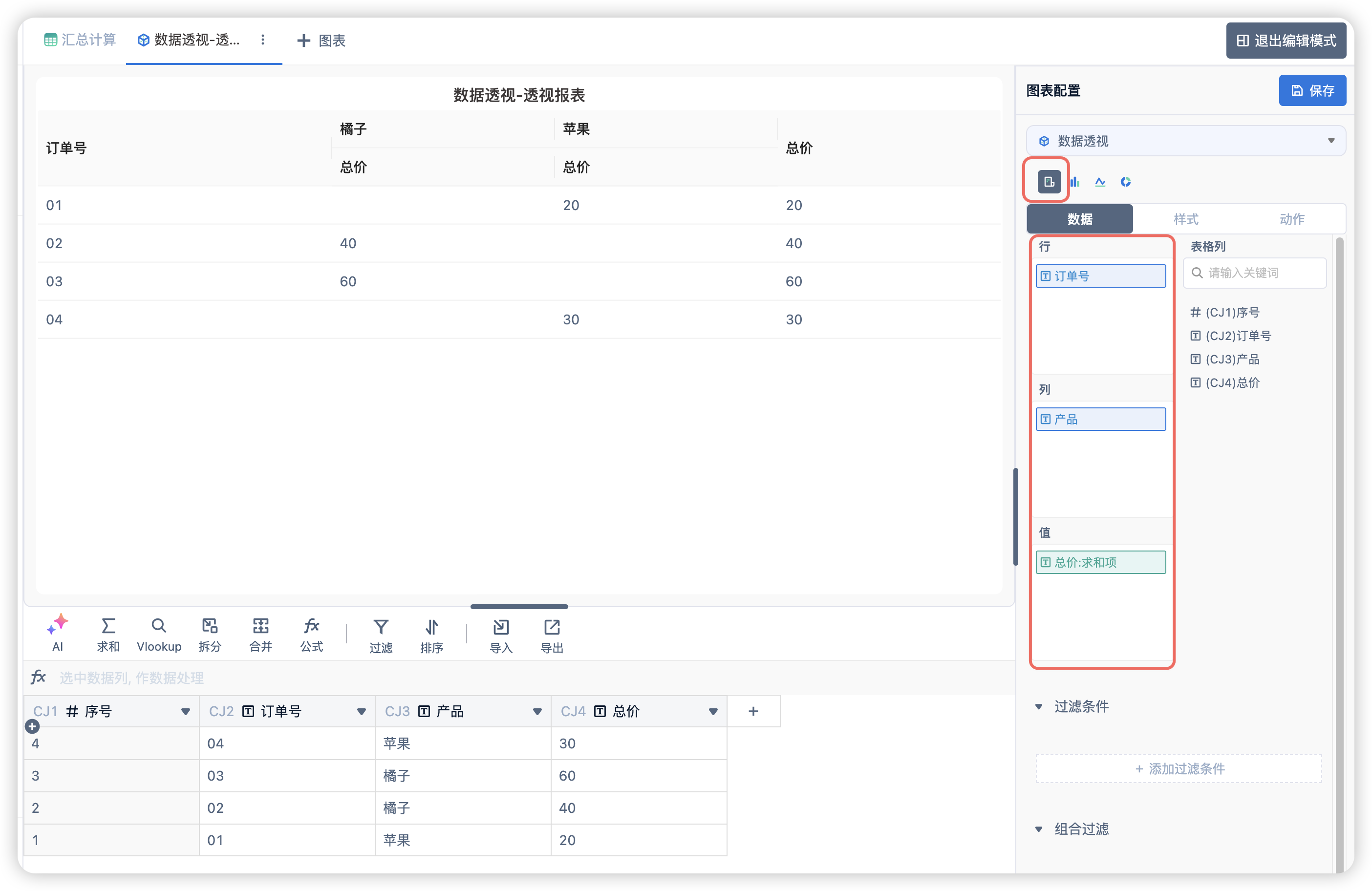
Task: Click the 订单号 header in pivot report
Action: pyautogui.click(x=66, y=148)
